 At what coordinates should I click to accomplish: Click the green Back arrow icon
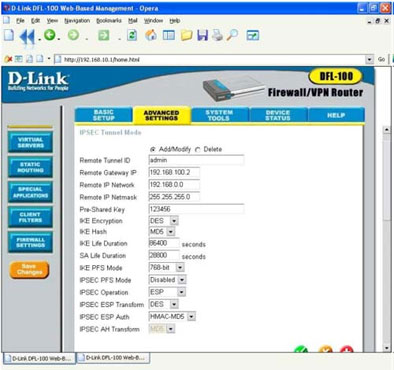click(x=50, y=35)
